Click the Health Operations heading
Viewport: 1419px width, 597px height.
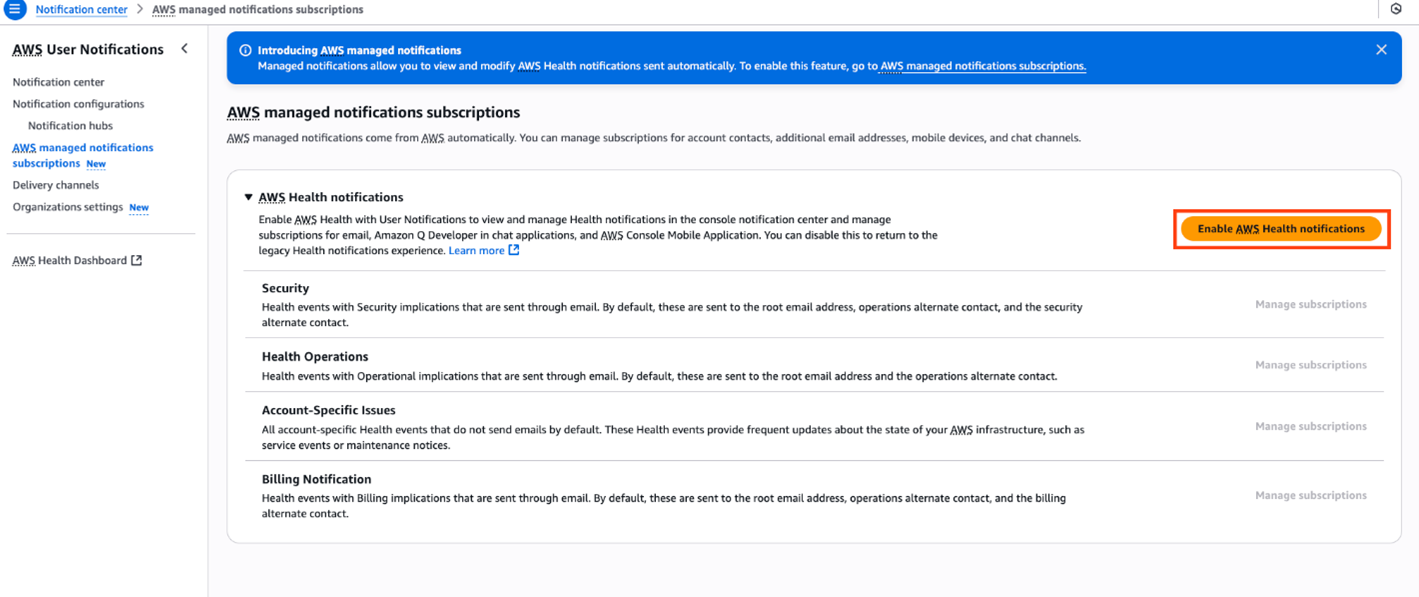[x=315, y=356]
